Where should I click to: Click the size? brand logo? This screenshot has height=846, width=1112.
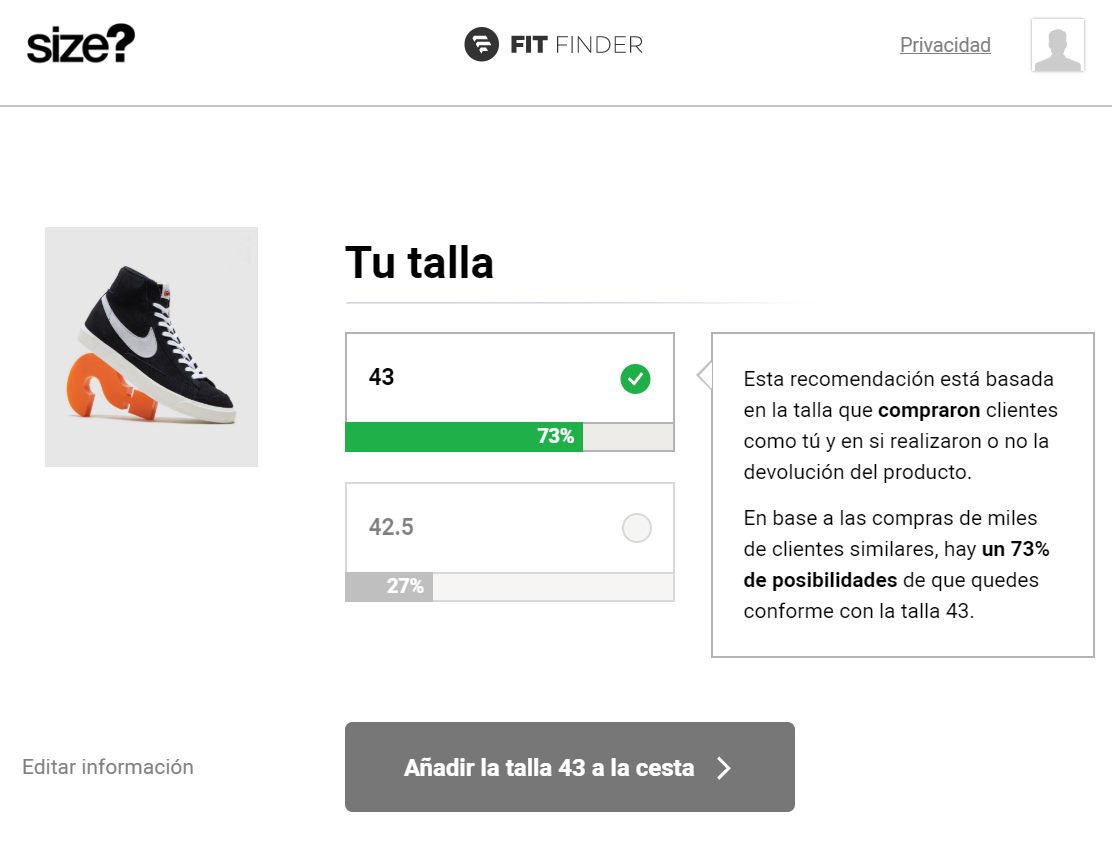(81, 44)
